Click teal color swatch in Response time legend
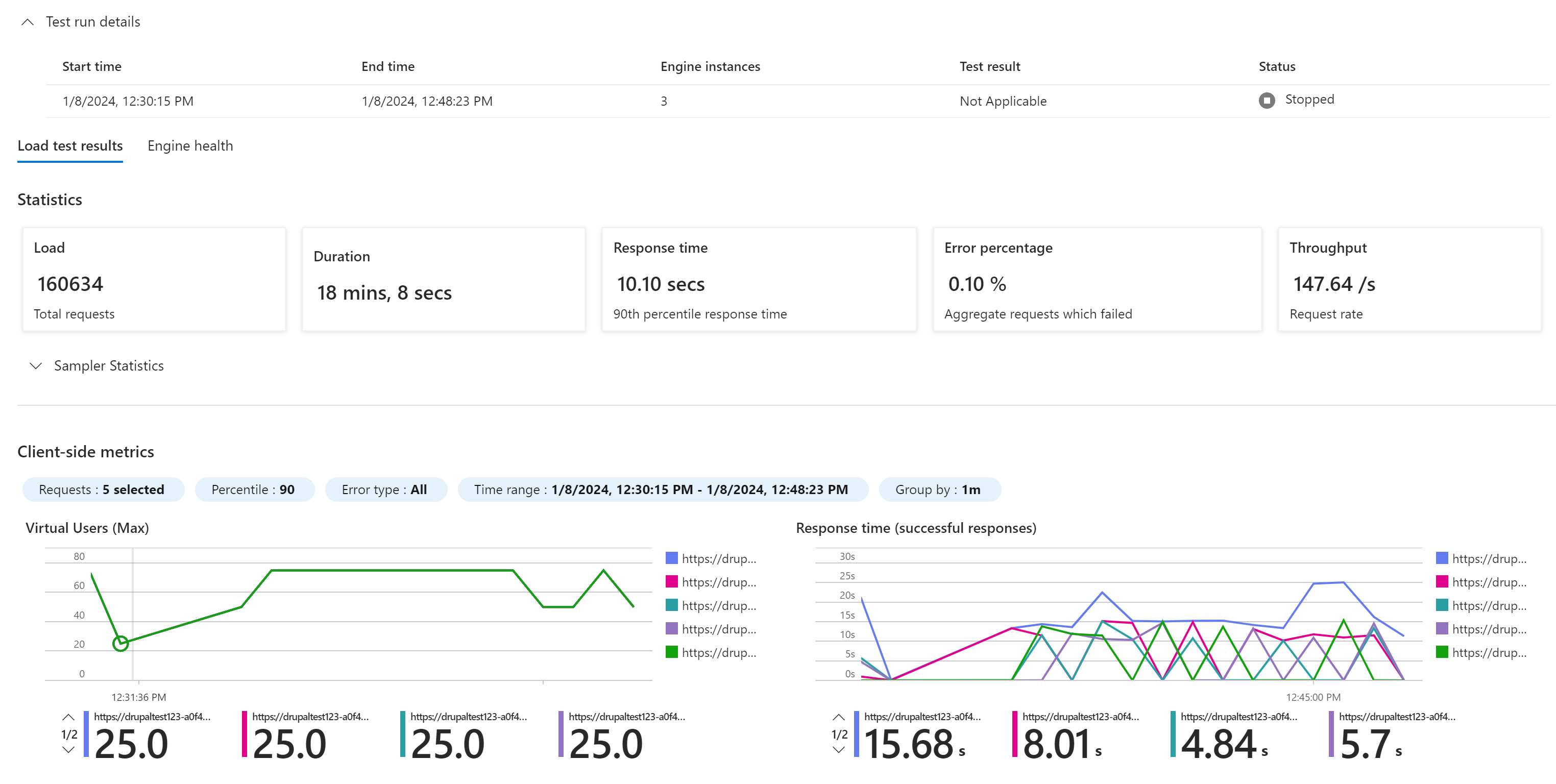This screenshot has width=1556, height=784. (x=1443, y=605)
